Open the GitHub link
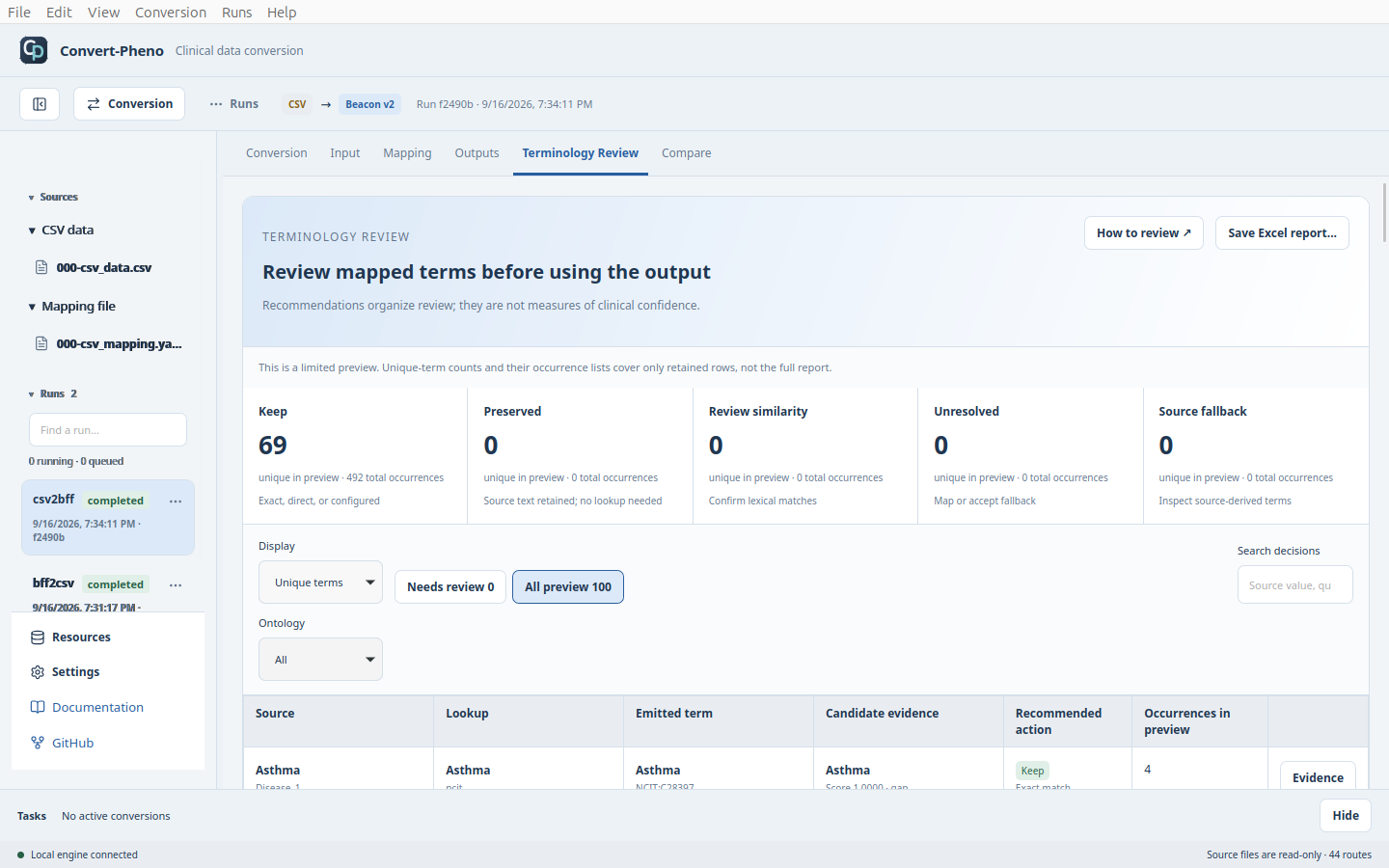 (72, 743)
